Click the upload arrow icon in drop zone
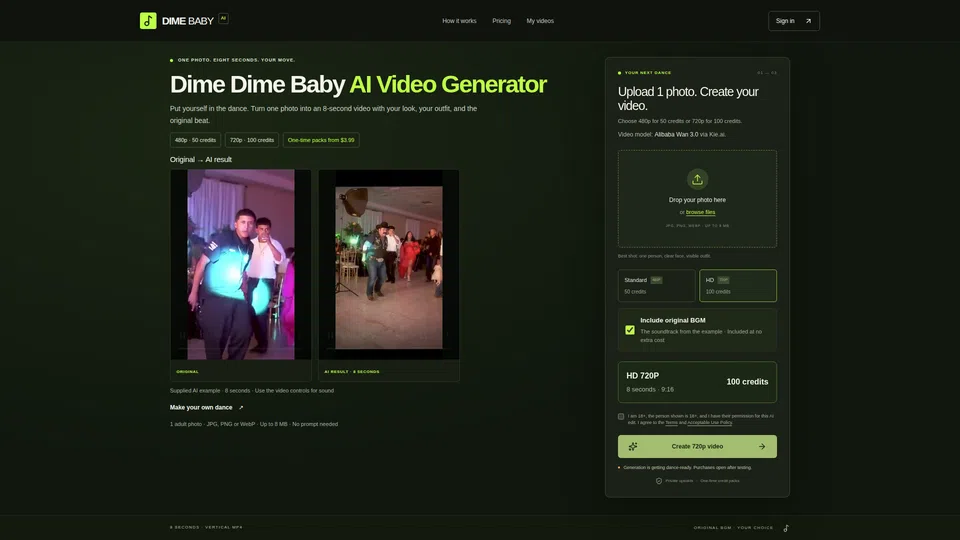This screenshot has width=960, height=540. click(x=697, y=179)
